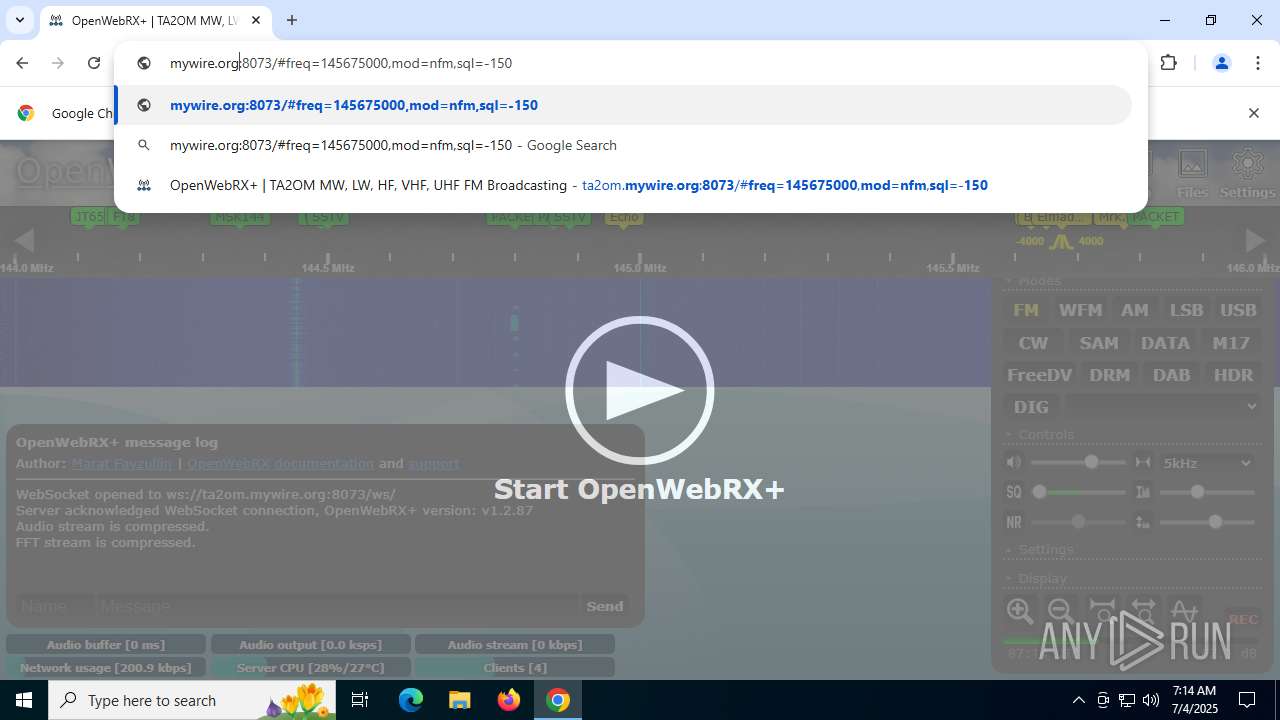Click the speaker mute icon
1280x720 pixels.
1014,462
